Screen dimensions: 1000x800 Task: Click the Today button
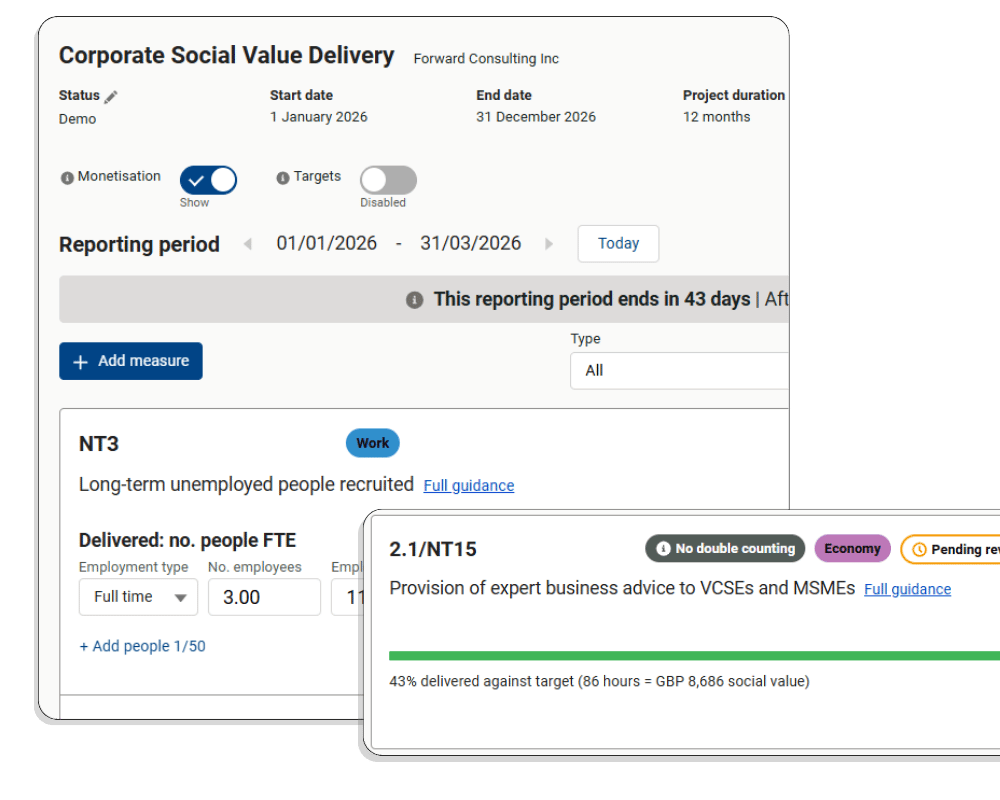tap(618, 244)
